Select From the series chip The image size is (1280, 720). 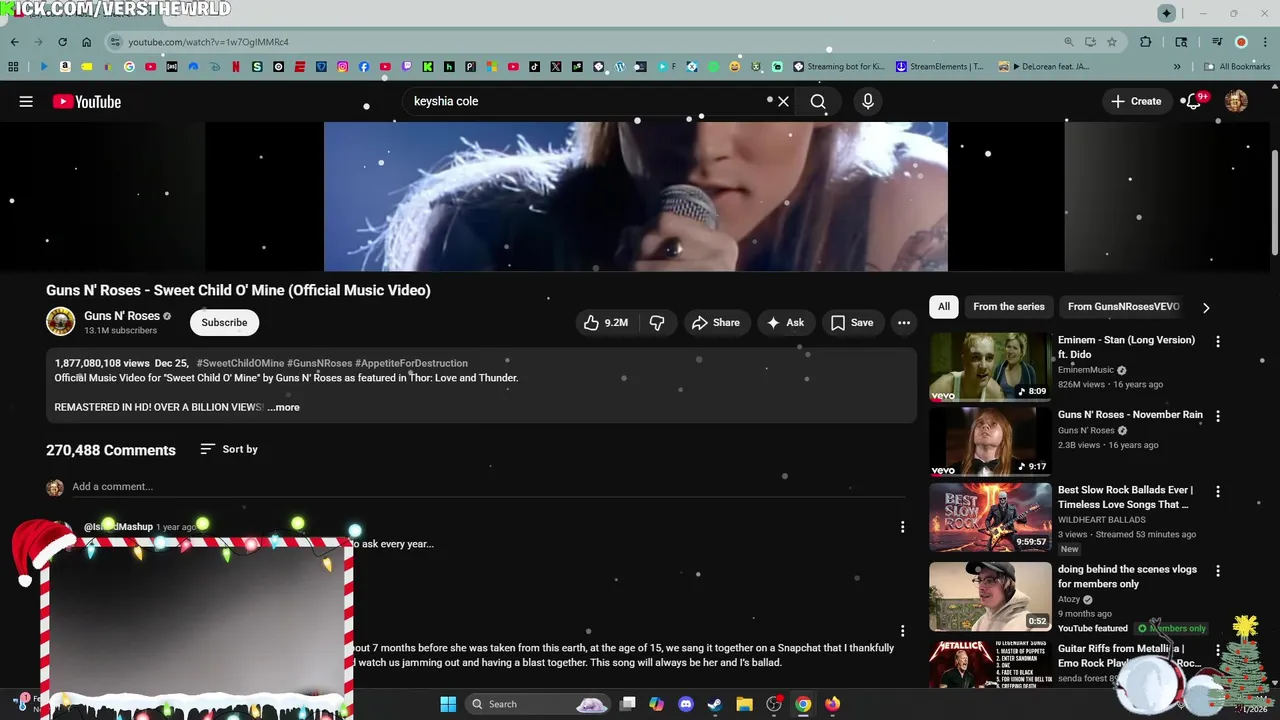1008,307
